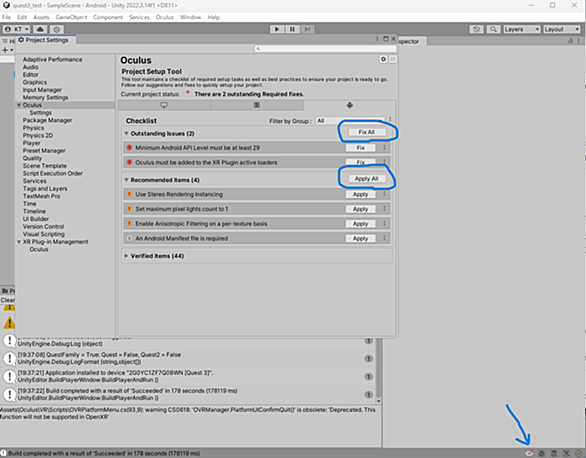Screen dimensions: 586x458
Task: Click Apply for Android Manifest file required
Action: click(360, 238)
